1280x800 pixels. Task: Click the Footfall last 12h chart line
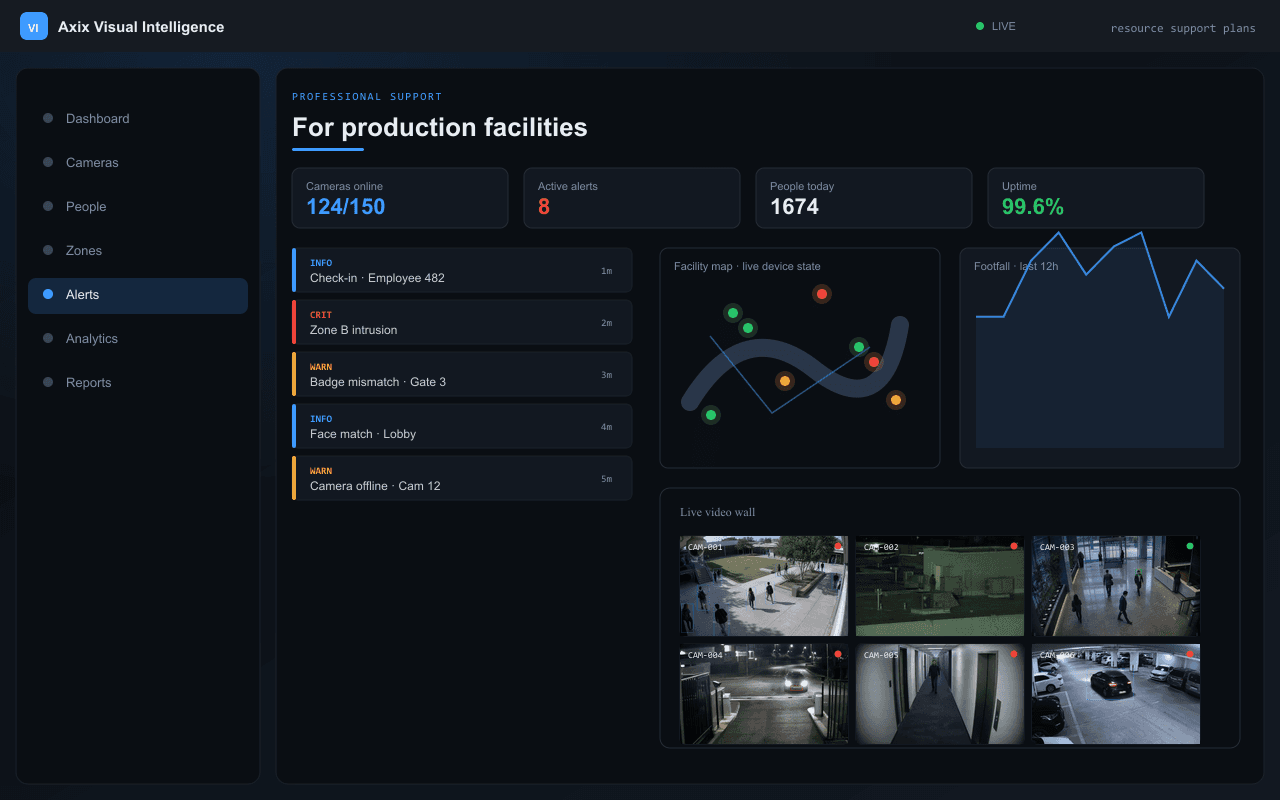(x=1100, y=276)
